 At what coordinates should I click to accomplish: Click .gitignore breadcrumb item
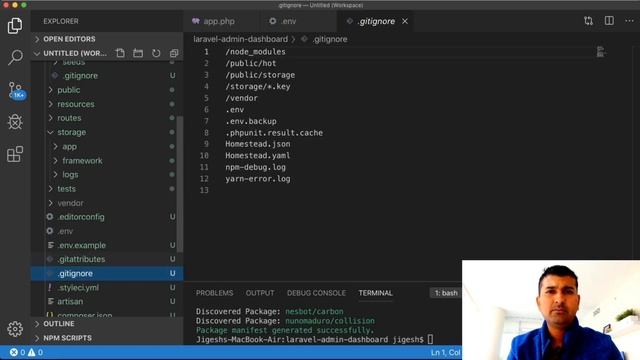[x=330, y=39]
